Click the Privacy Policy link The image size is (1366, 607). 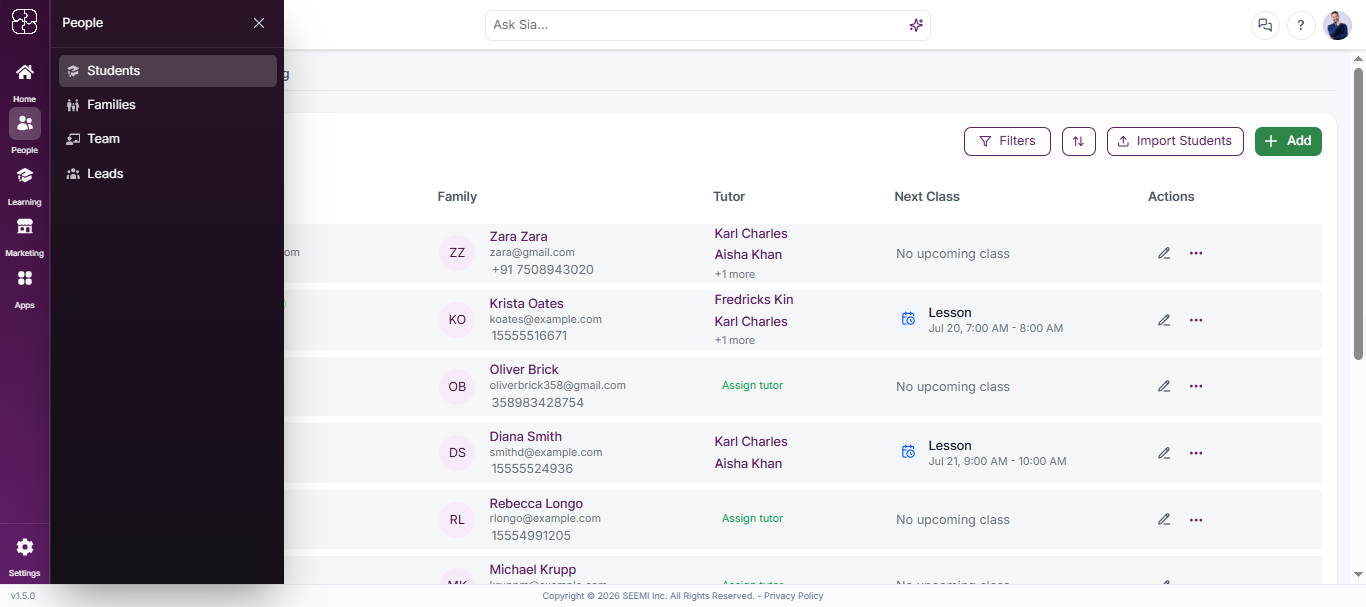pos(794,596)
